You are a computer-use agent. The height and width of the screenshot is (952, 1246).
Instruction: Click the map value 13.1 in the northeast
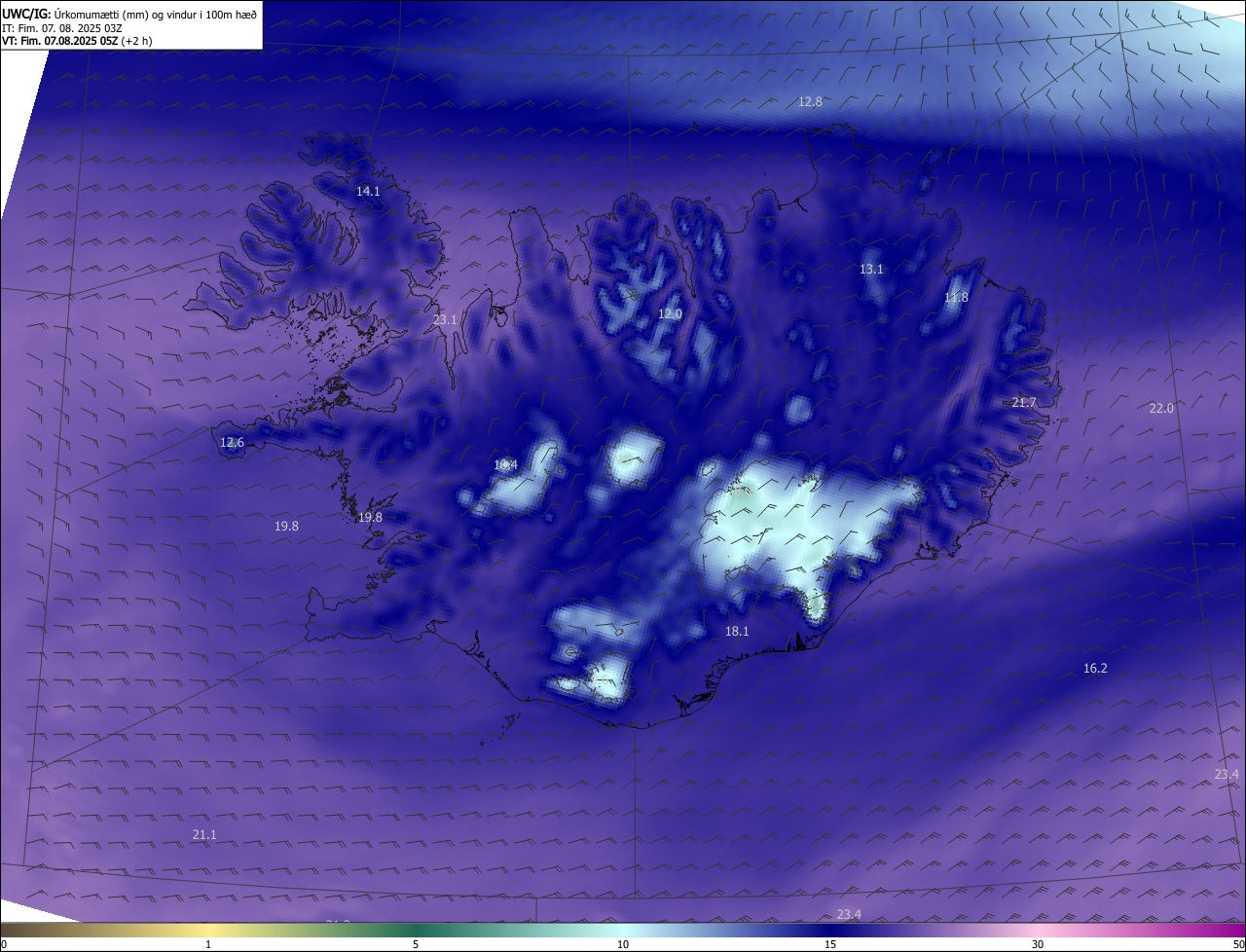point(871,270)
